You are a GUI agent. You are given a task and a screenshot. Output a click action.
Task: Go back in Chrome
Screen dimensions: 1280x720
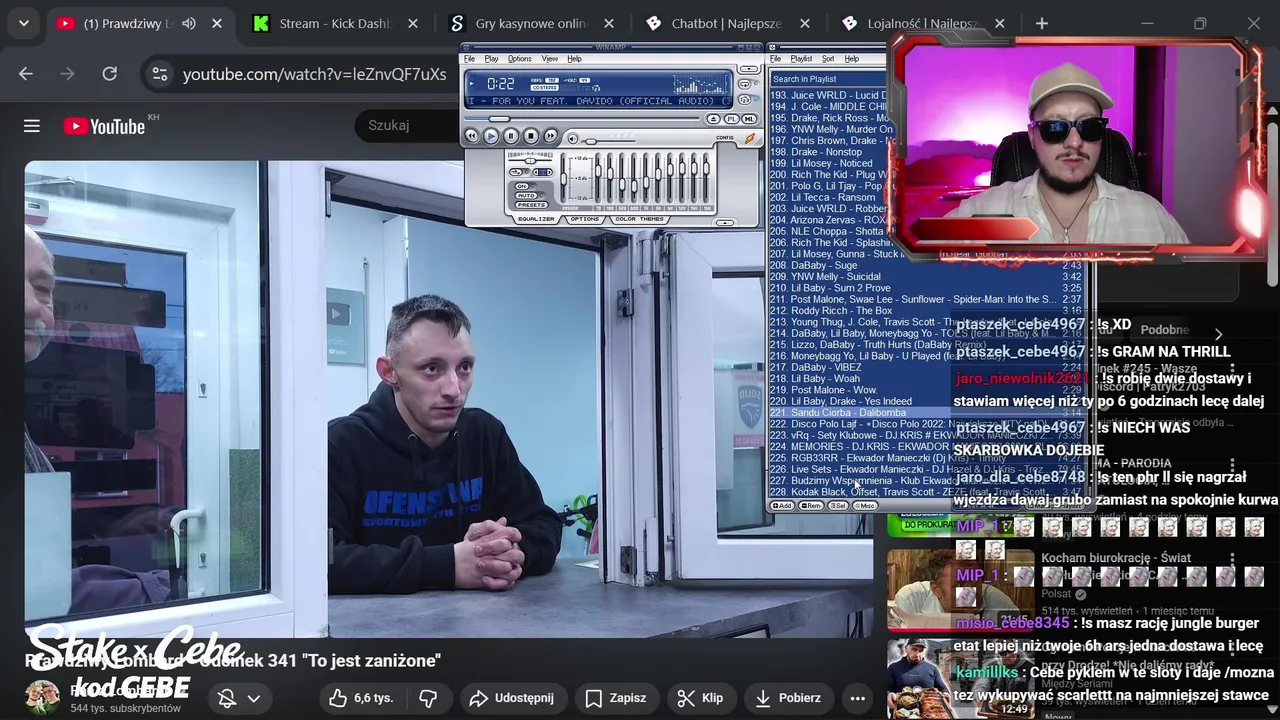tap(26, 73)
